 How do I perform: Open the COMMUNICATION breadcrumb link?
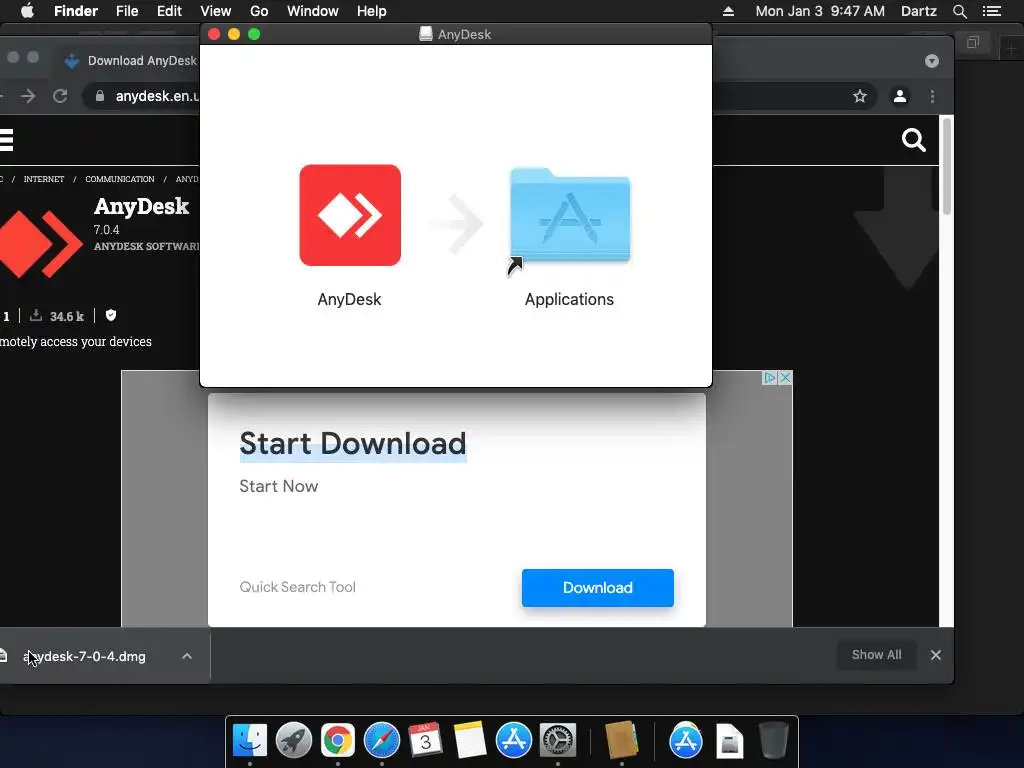(120, 179)
